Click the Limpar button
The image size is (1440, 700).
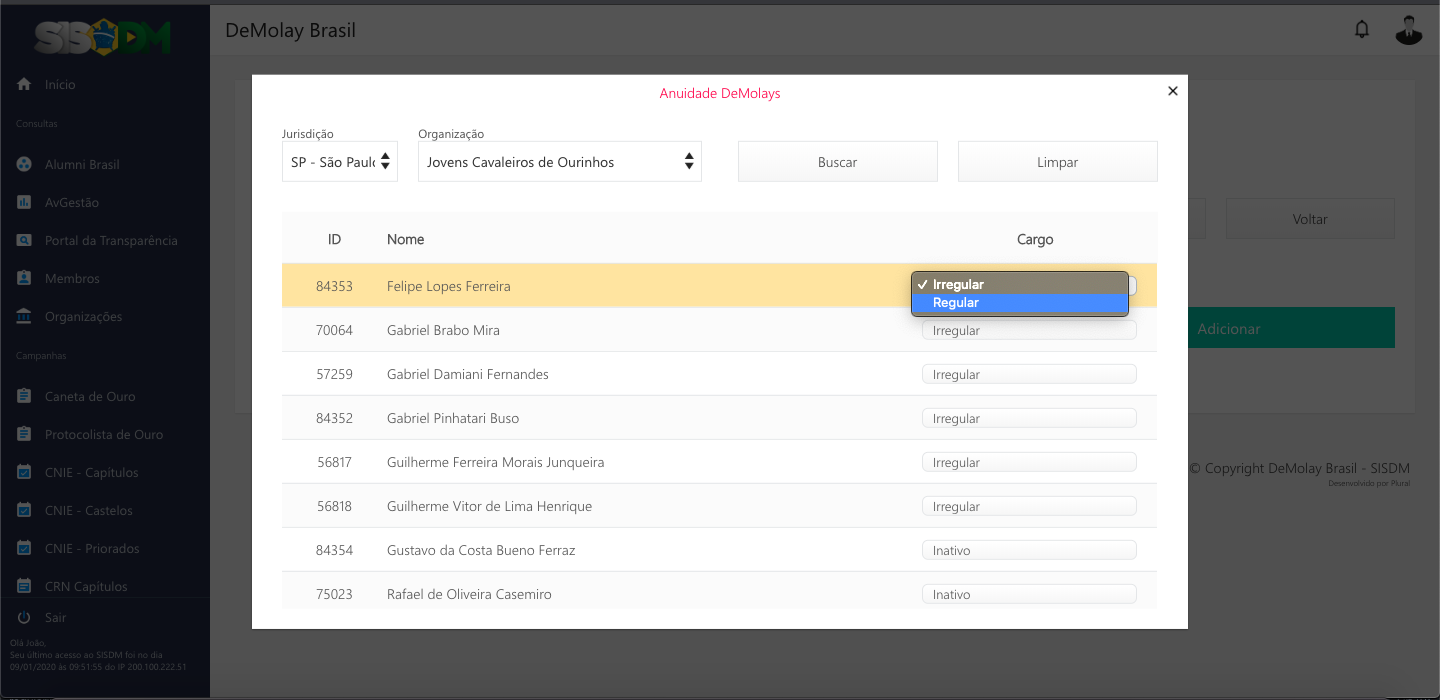tap(1058, 162)
